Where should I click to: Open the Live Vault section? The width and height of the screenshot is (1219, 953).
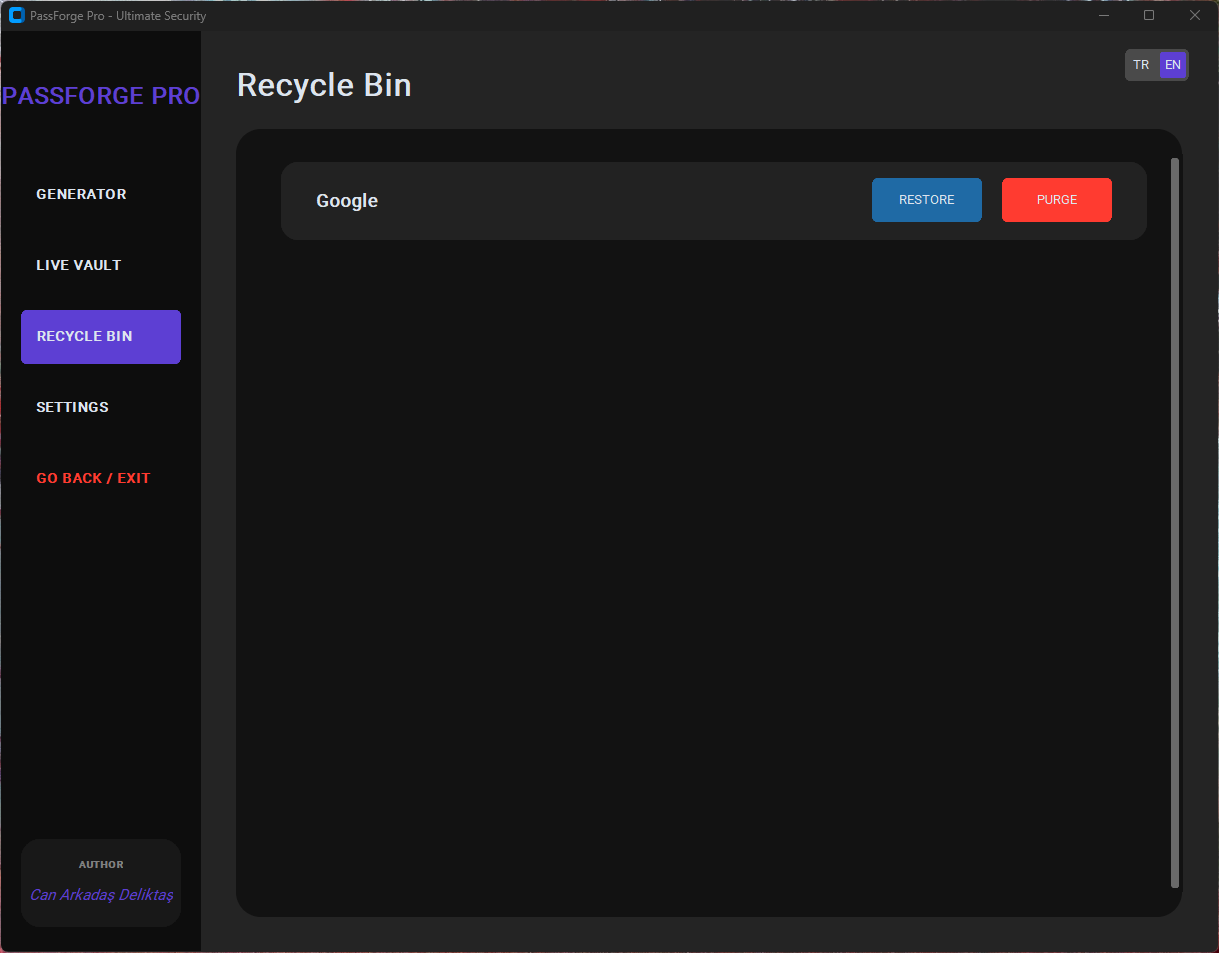[78, 265]
